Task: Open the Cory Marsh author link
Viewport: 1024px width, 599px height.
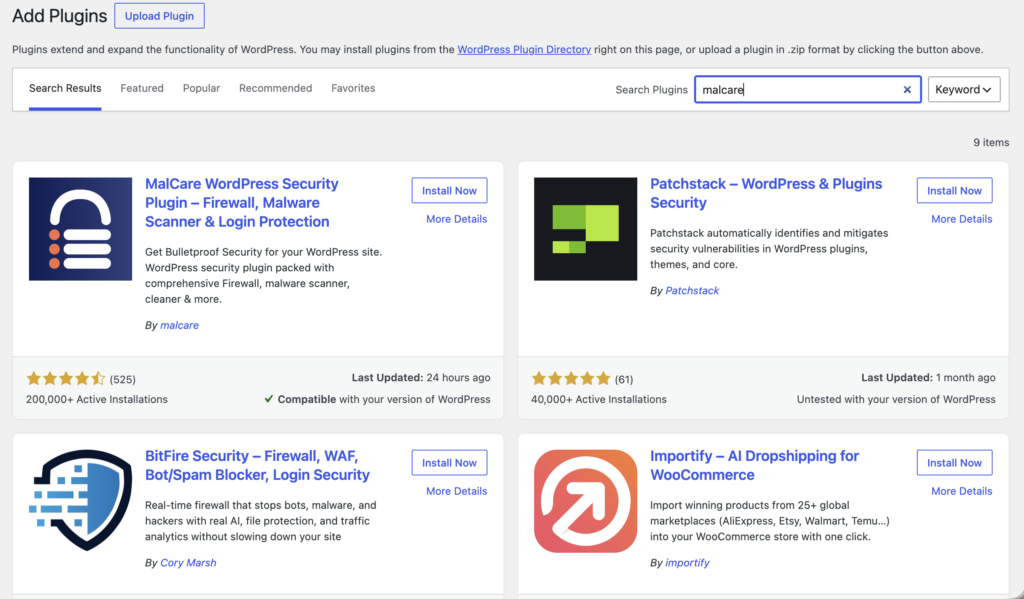Action: point(188,562)
